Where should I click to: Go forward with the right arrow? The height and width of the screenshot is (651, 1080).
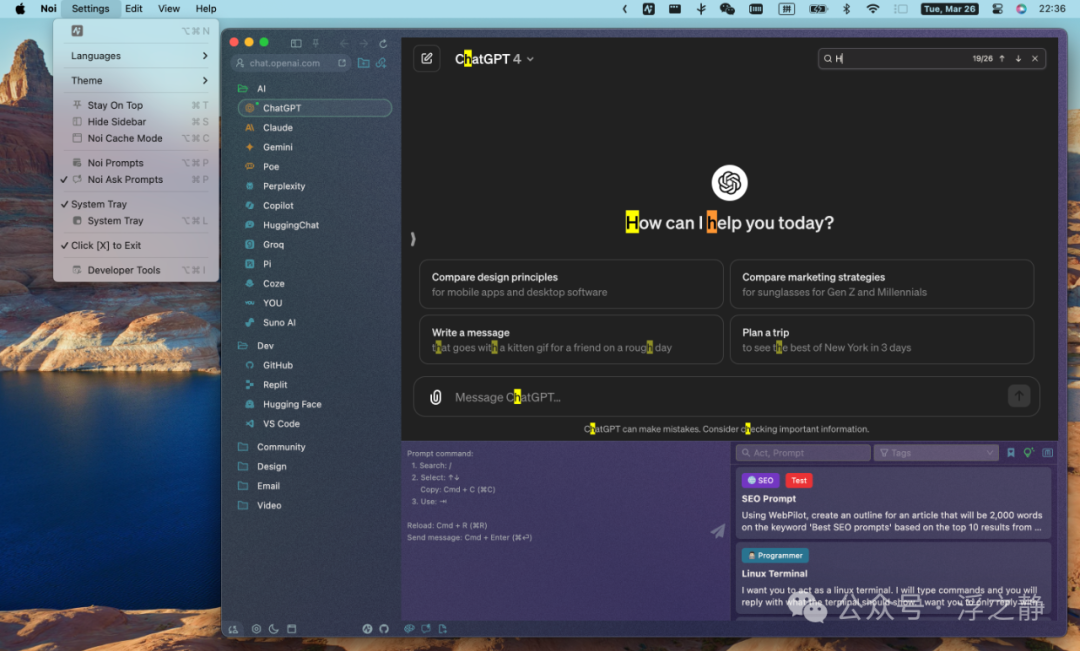point(364,43)
